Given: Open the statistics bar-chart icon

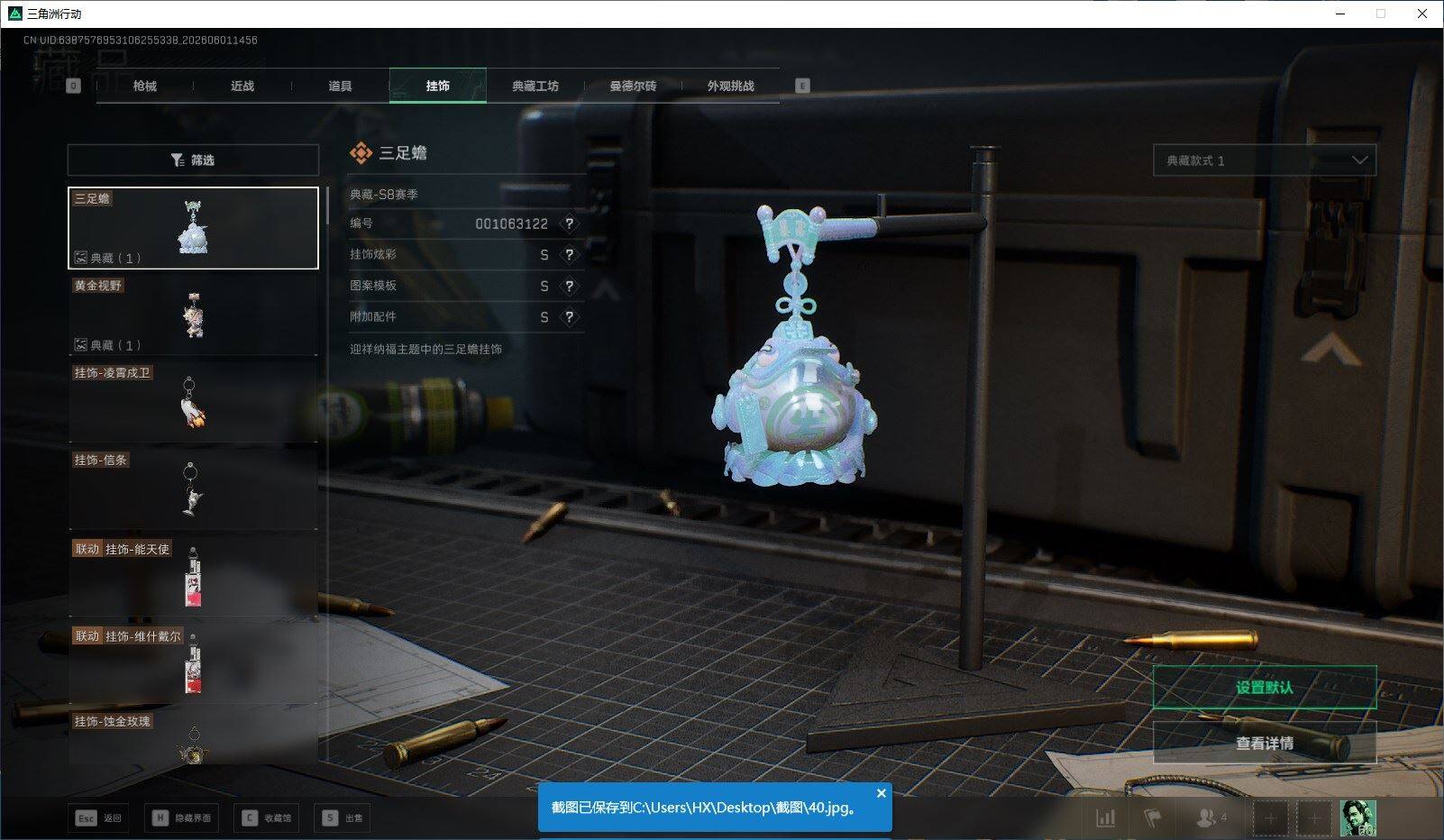Looking at the screenshot, I should (1105, 818).
